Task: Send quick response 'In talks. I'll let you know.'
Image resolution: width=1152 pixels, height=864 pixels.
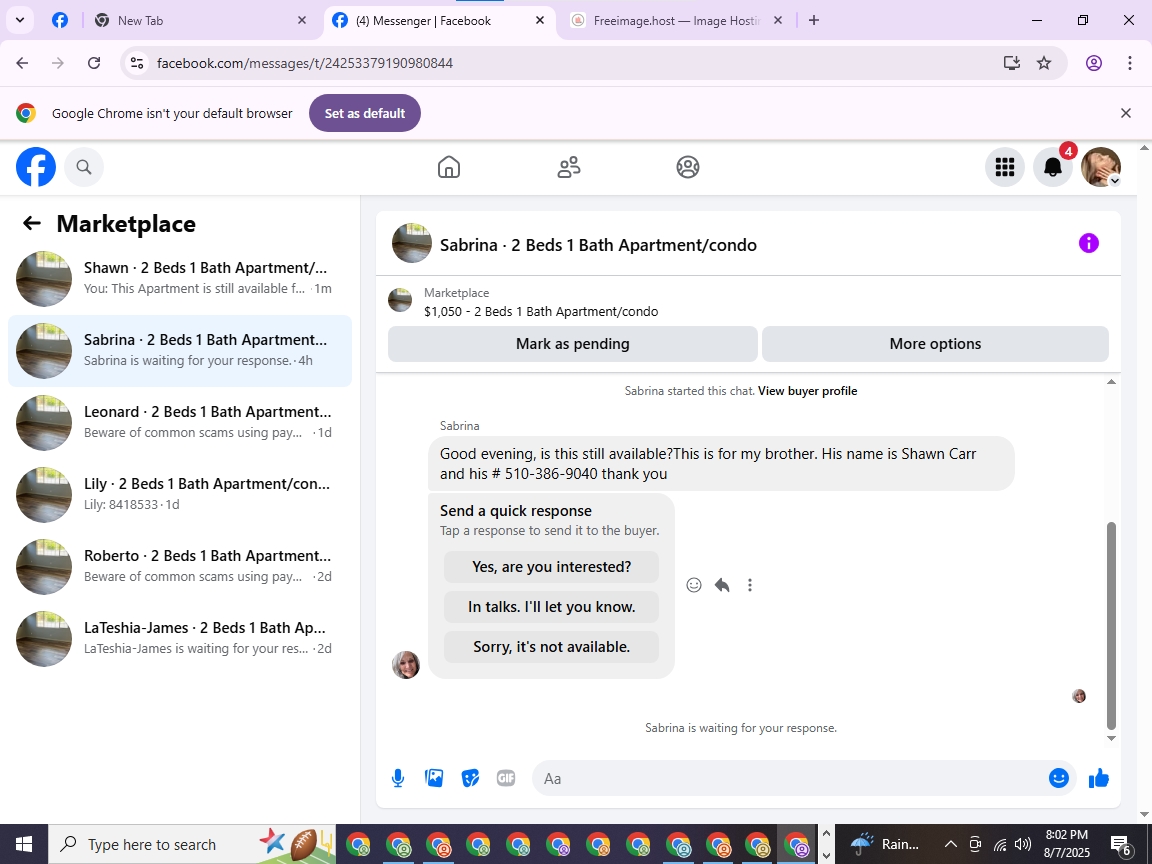Action: click(x=552, y=607)
